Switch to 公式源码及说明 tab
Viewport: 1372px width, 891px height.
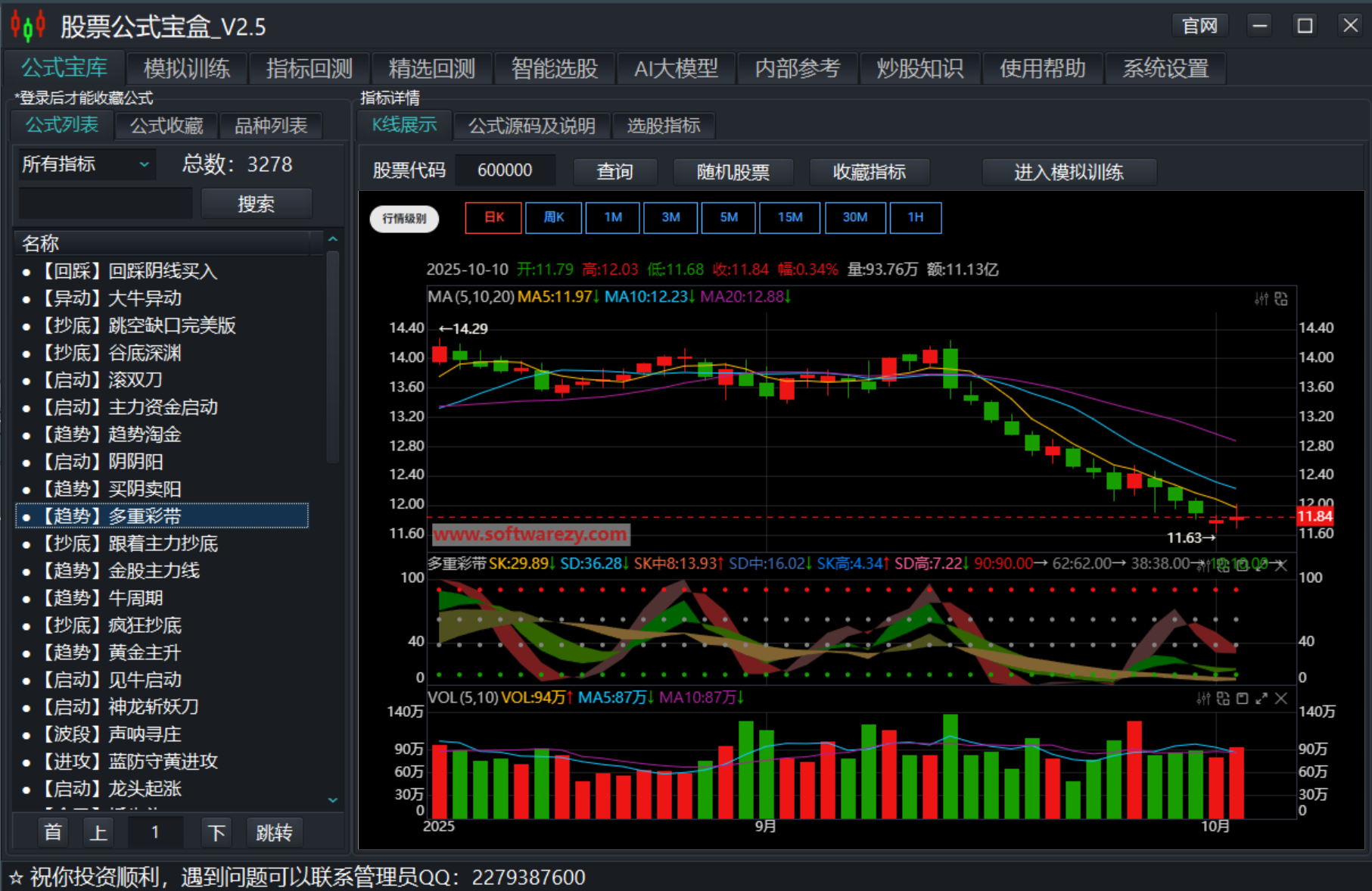point(531,126)
